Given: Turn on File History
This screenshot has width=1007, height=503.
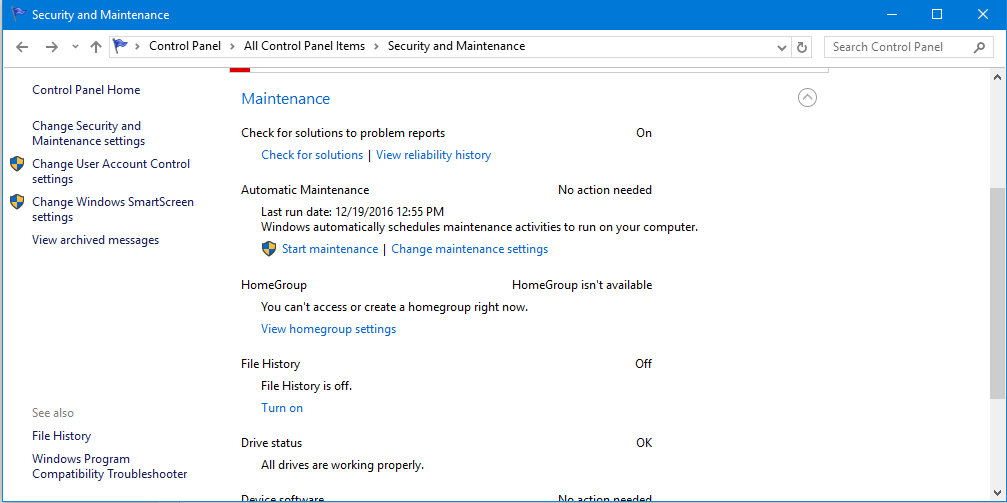Looking at the screenshot, I should pos(282,408).
